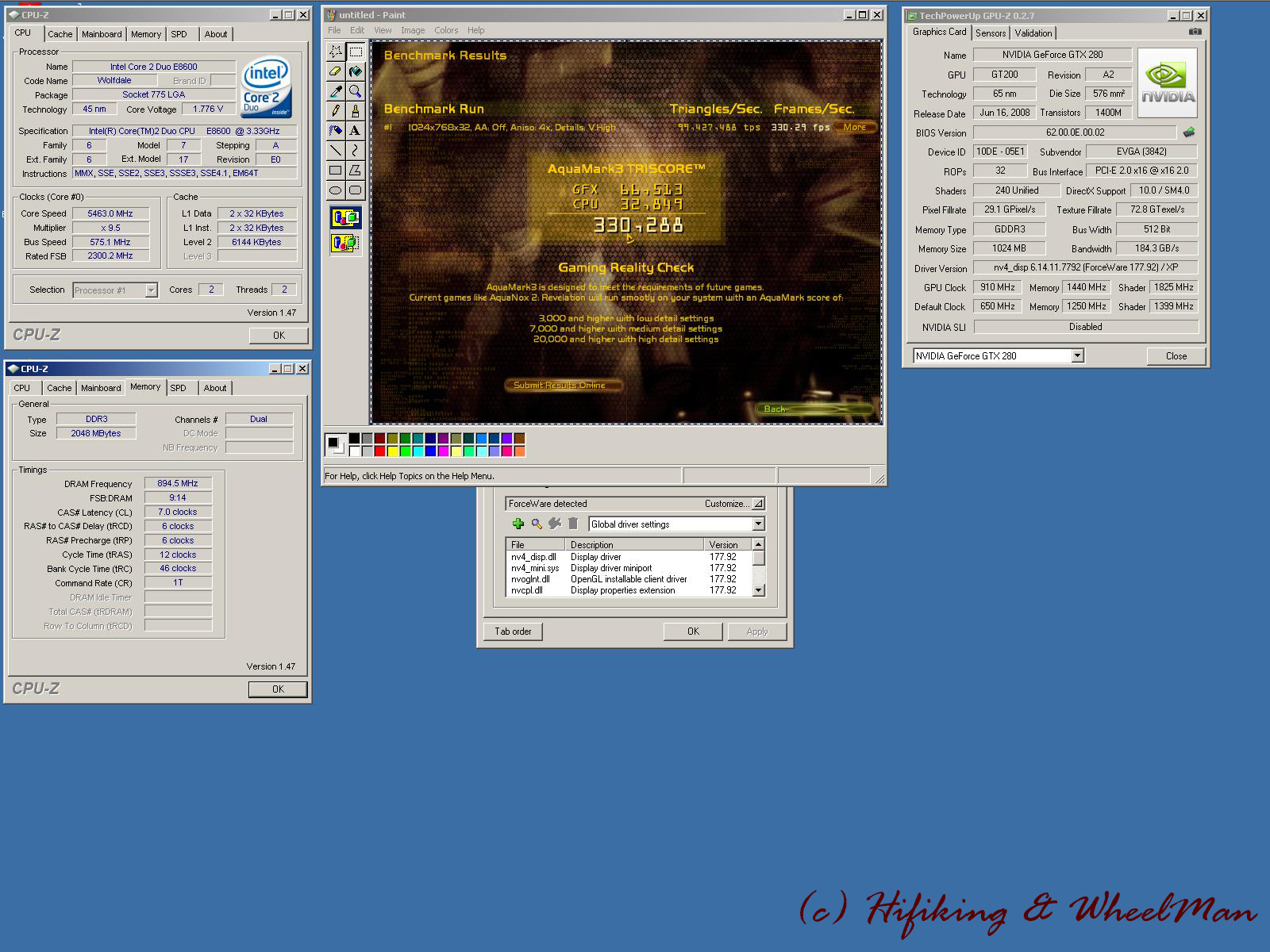1270x952 pixels.
Task: Click the gray trash delete profile icon
Action: [x=573, y=524]
